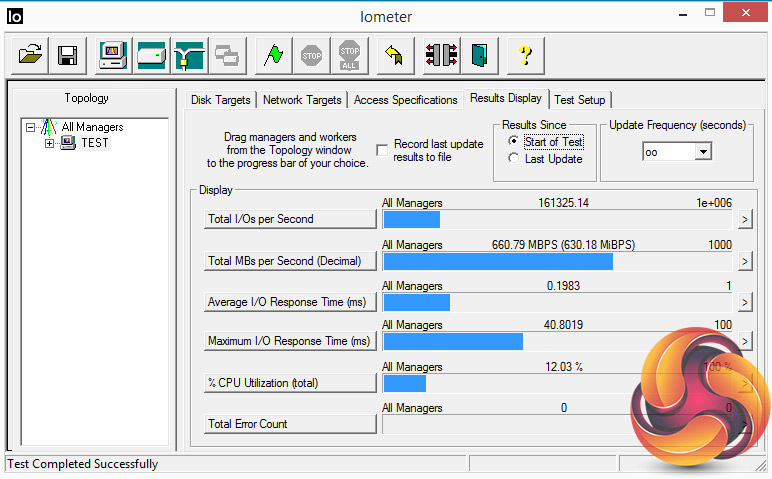Collapse All Managers tree node
This screenshot has height=479, width=772.
[31, 128]
